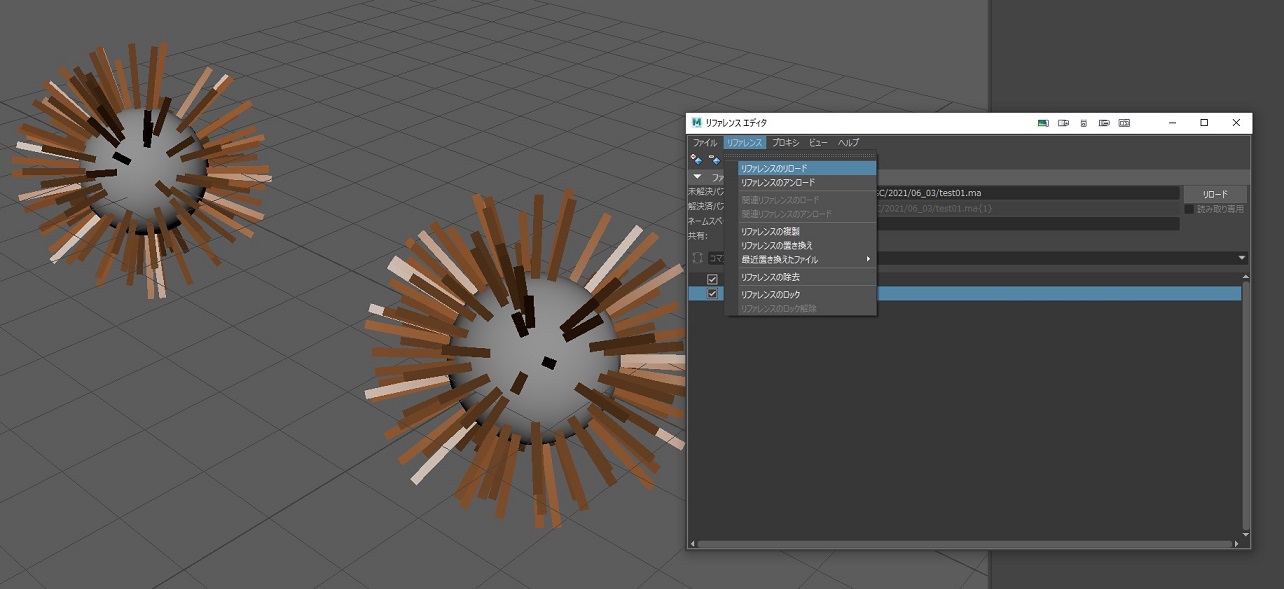This screenshot has width=1284, height=589.
Task: Click the second titlebar icon of the Reference Editor
Action: pyautogui.click(x=1063, y=122)
